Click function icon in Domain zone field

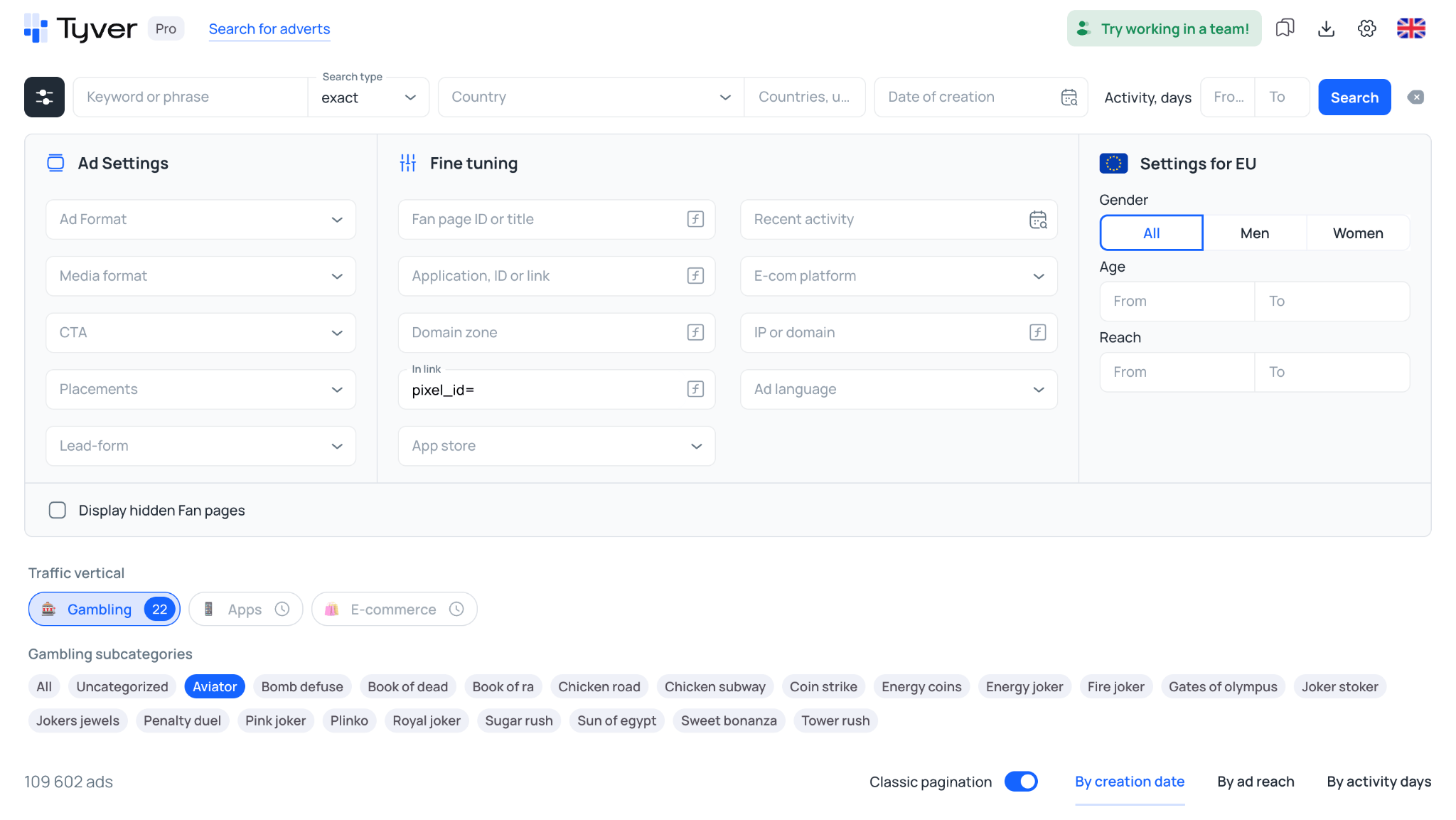pyautogui.click(x=695, y=332)
